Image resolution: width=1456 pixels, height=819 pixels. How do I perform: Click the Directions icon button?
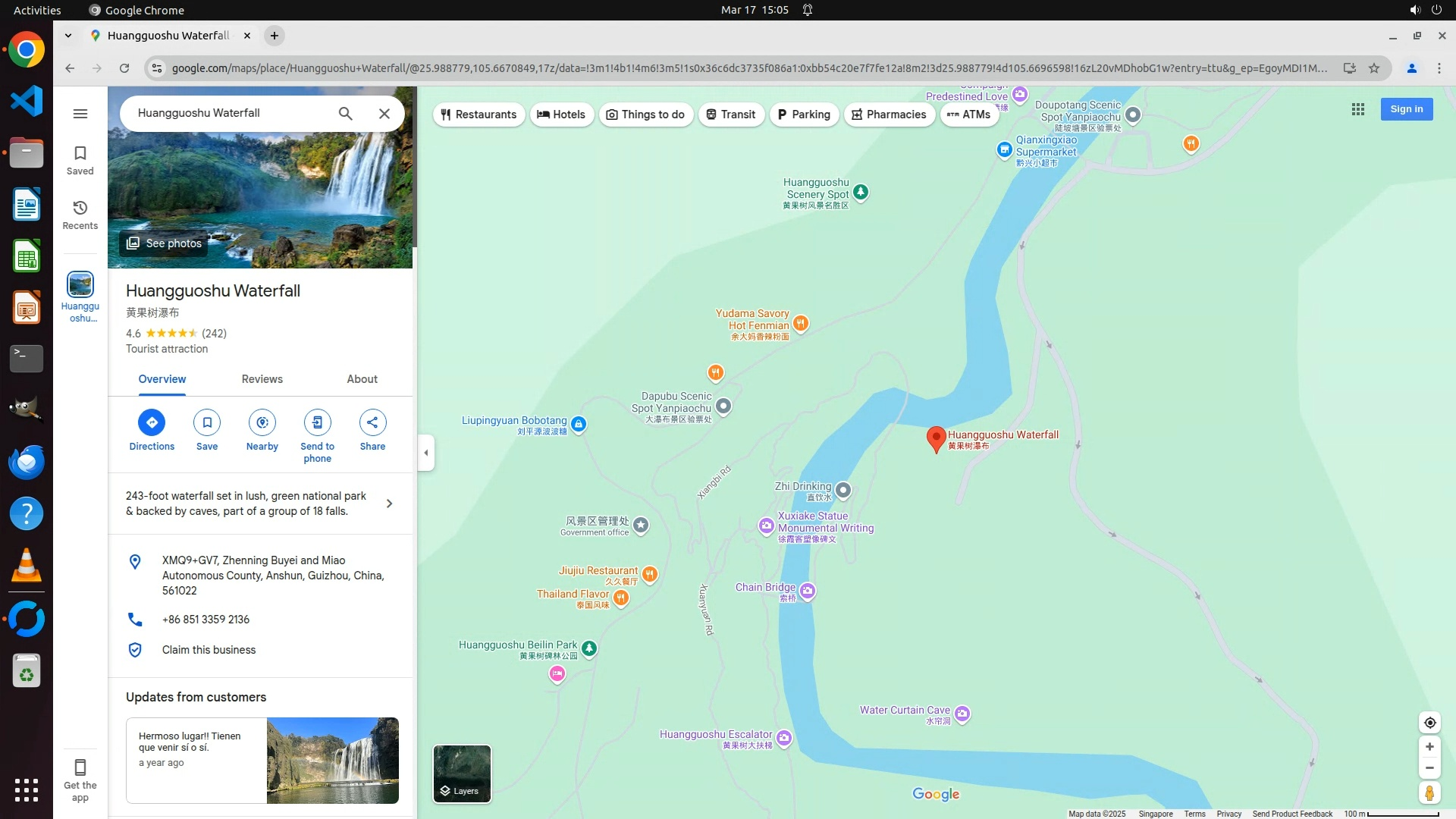pos(152,422)
